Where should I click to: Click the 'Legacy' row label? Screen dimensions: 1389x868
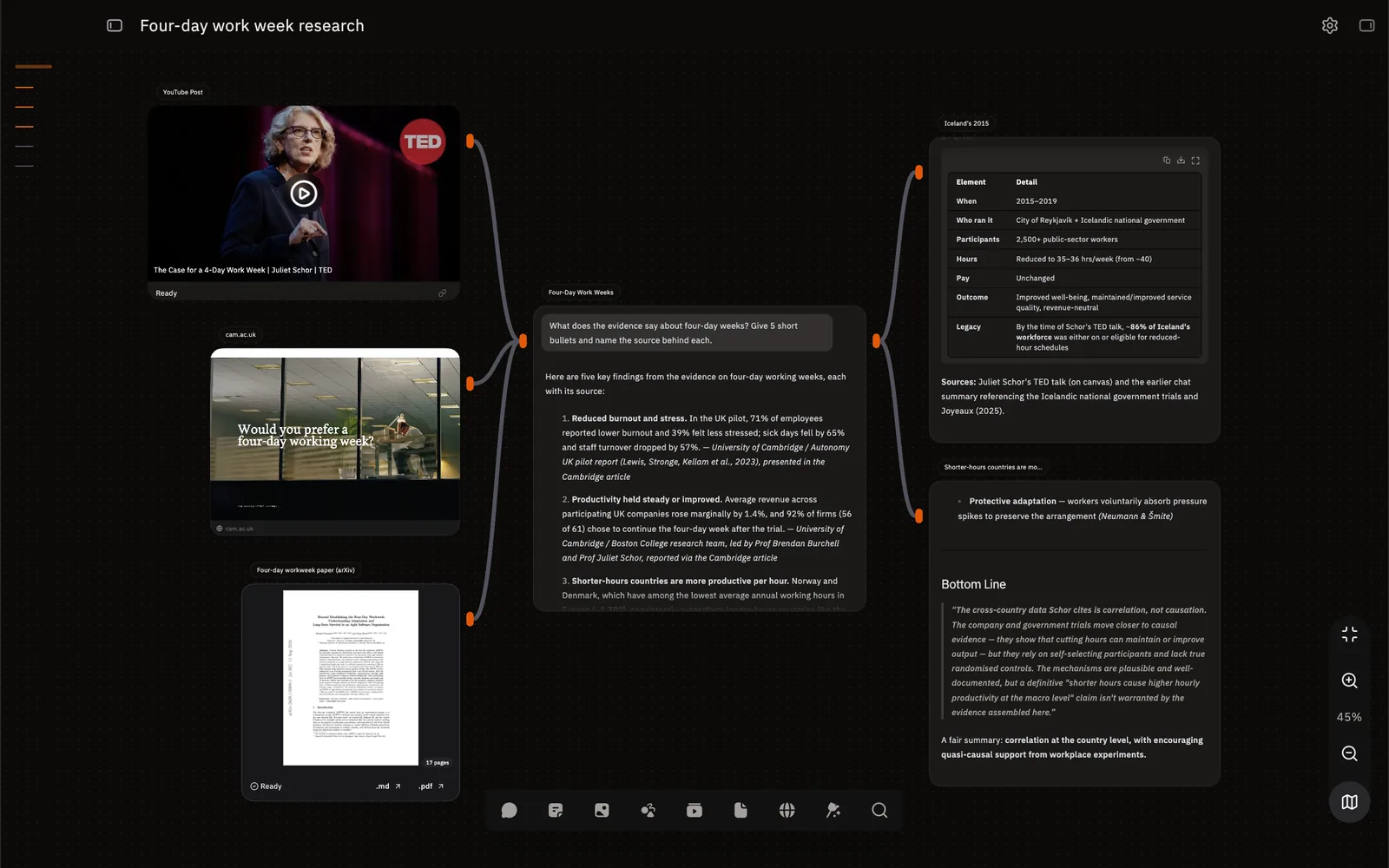[968, 327]
